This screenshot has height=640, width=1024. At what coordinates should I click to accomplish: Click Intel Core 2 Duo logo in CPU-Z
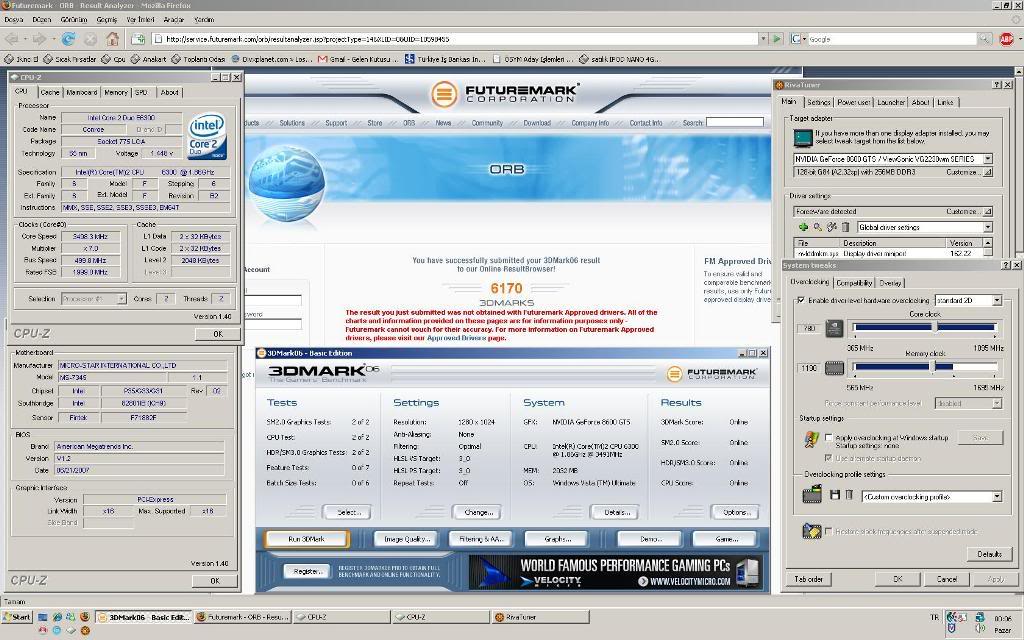click(207, 136)
